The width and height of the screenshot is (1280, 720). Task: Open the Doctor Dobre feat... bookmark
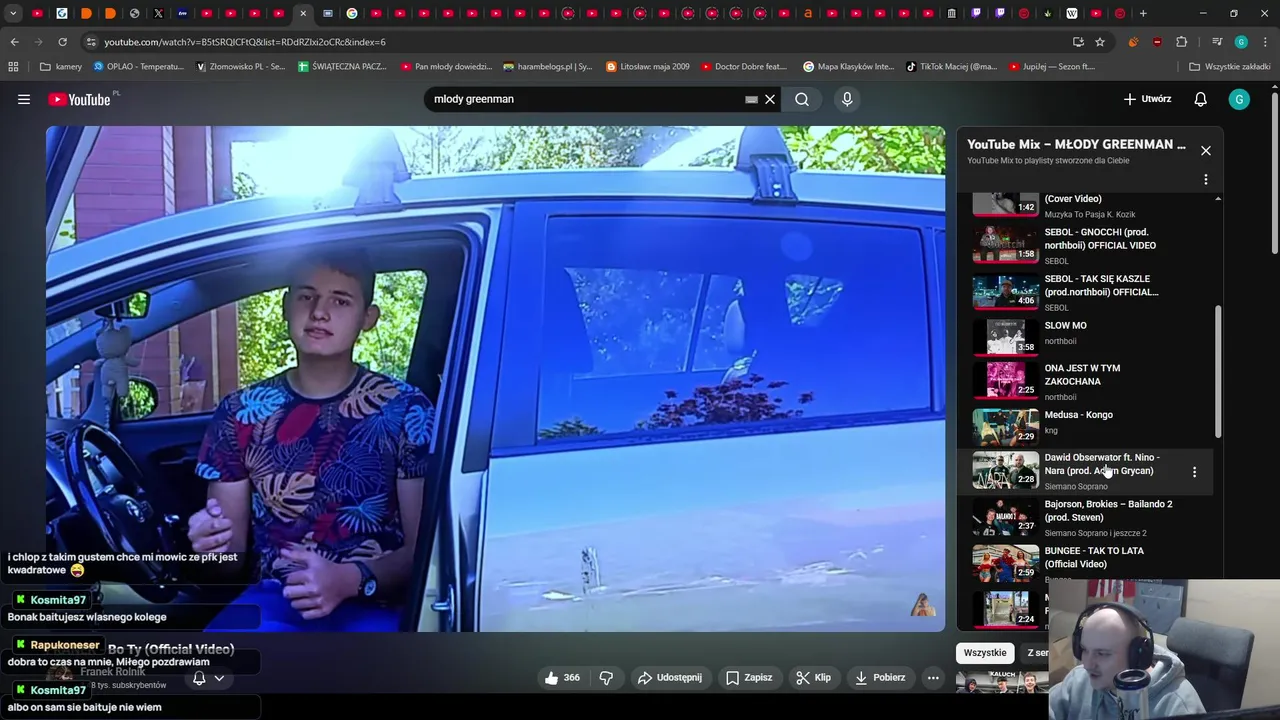[x=744, y=67]
